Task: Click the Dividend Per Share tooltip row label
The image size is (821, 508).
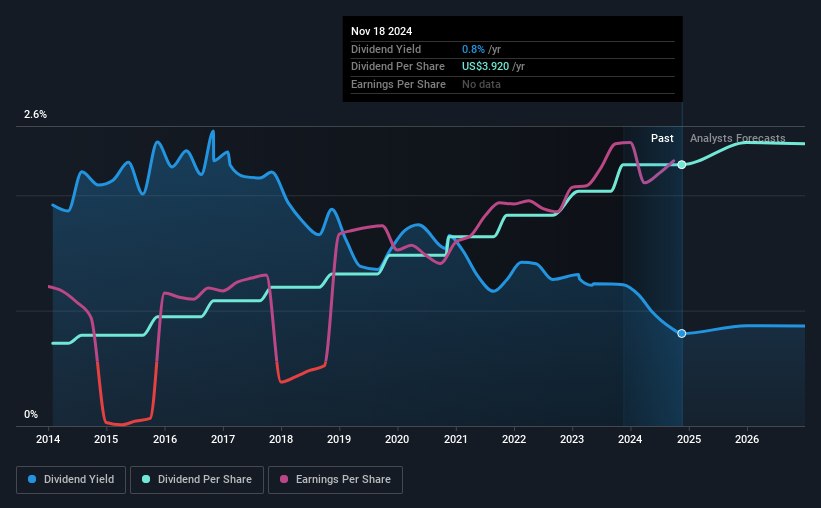Action: 398,67
